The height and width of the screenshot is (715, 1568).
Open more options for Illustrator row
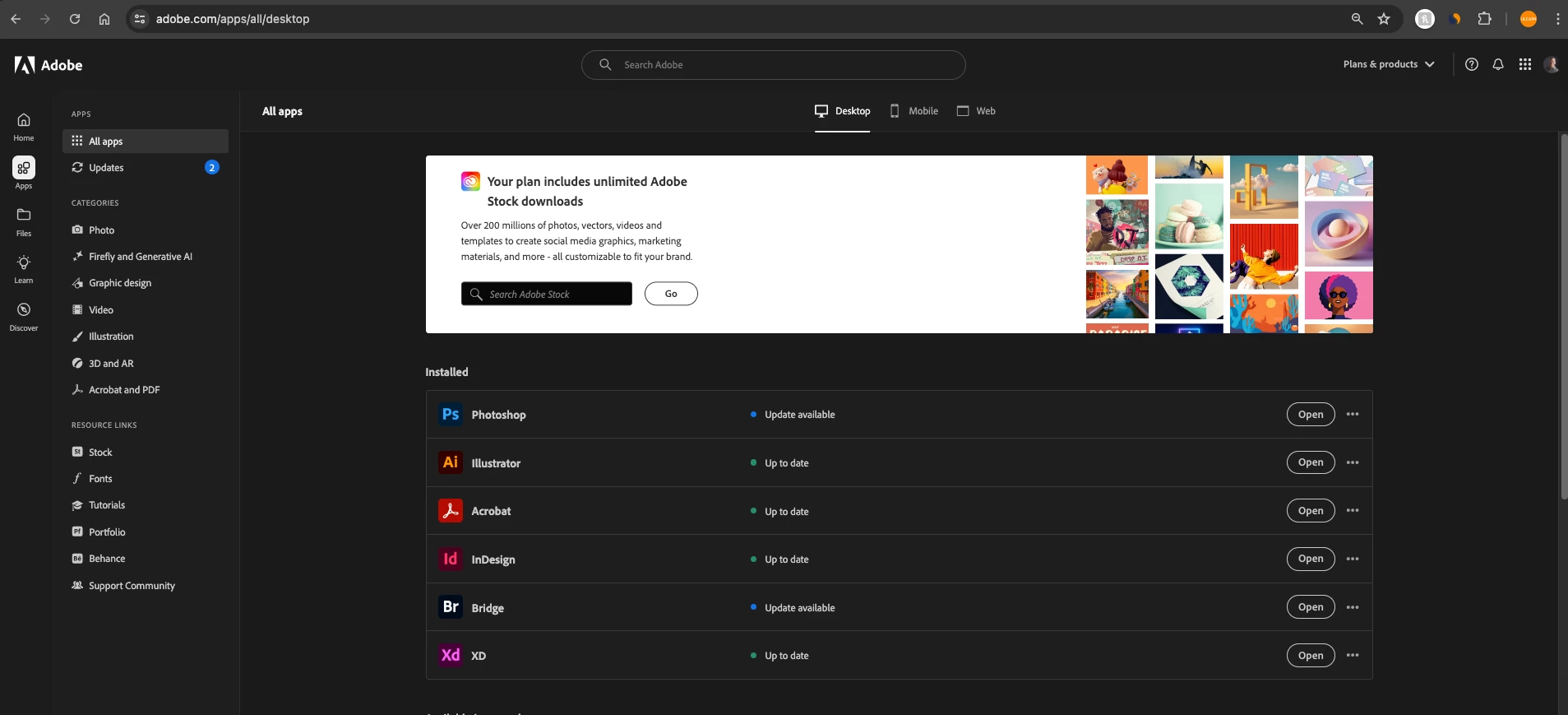1353,462
